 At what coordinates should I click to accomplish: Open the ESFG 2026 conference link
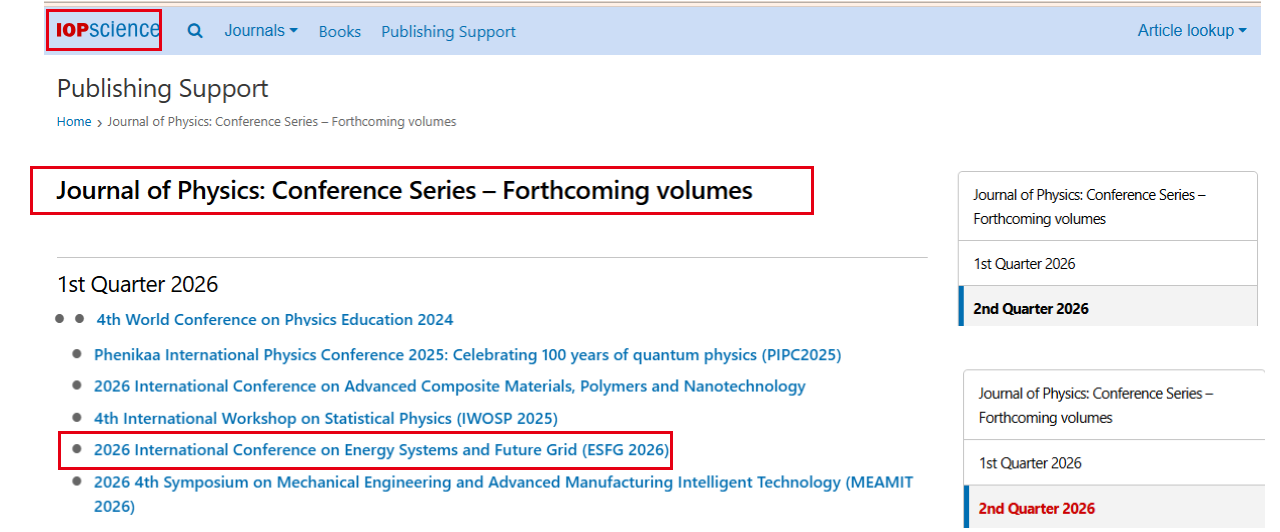pos(380,450)
